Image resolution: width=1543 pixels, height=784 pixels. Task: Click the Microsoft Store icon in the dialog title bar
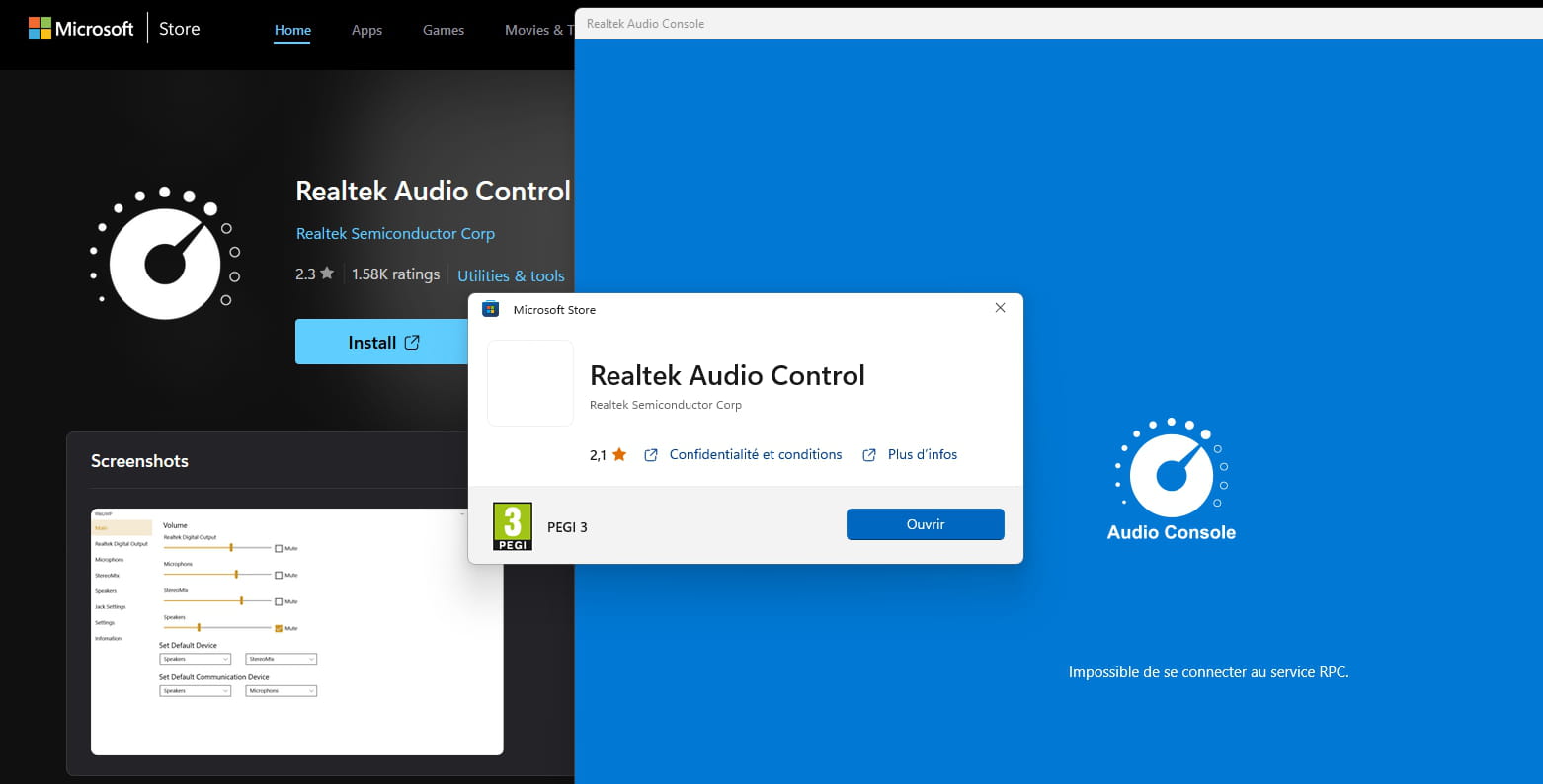click(x=490, y=309)
